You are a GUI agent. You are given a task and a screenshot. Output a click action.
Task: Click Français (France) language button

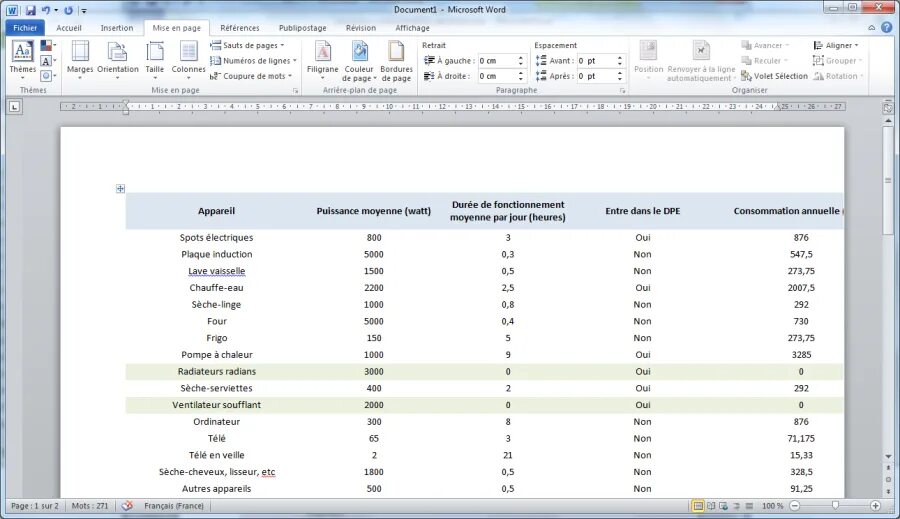coord(174,506)
